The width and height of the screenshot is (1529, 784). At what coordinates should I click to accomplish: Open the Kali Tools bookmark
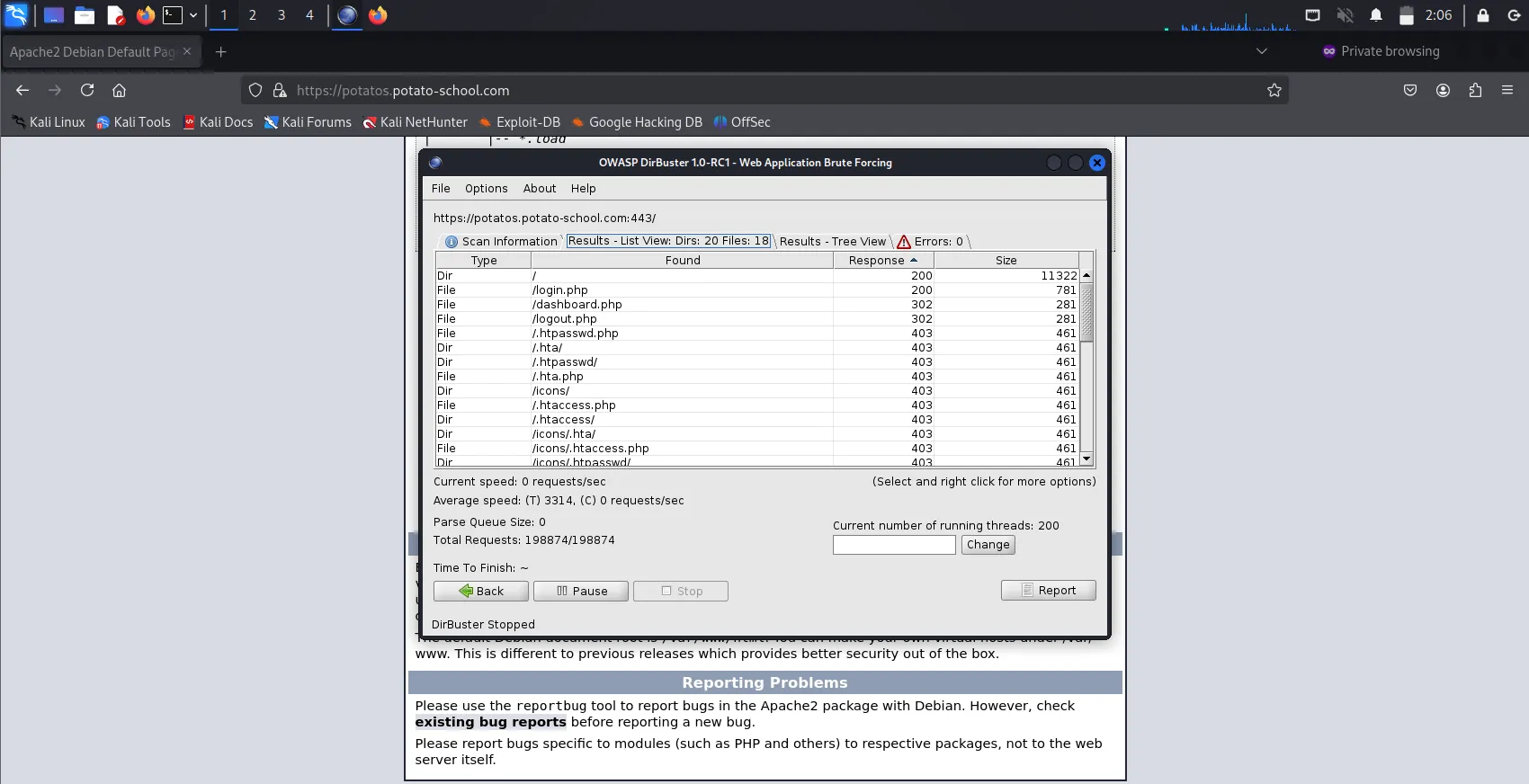[133, 122]
